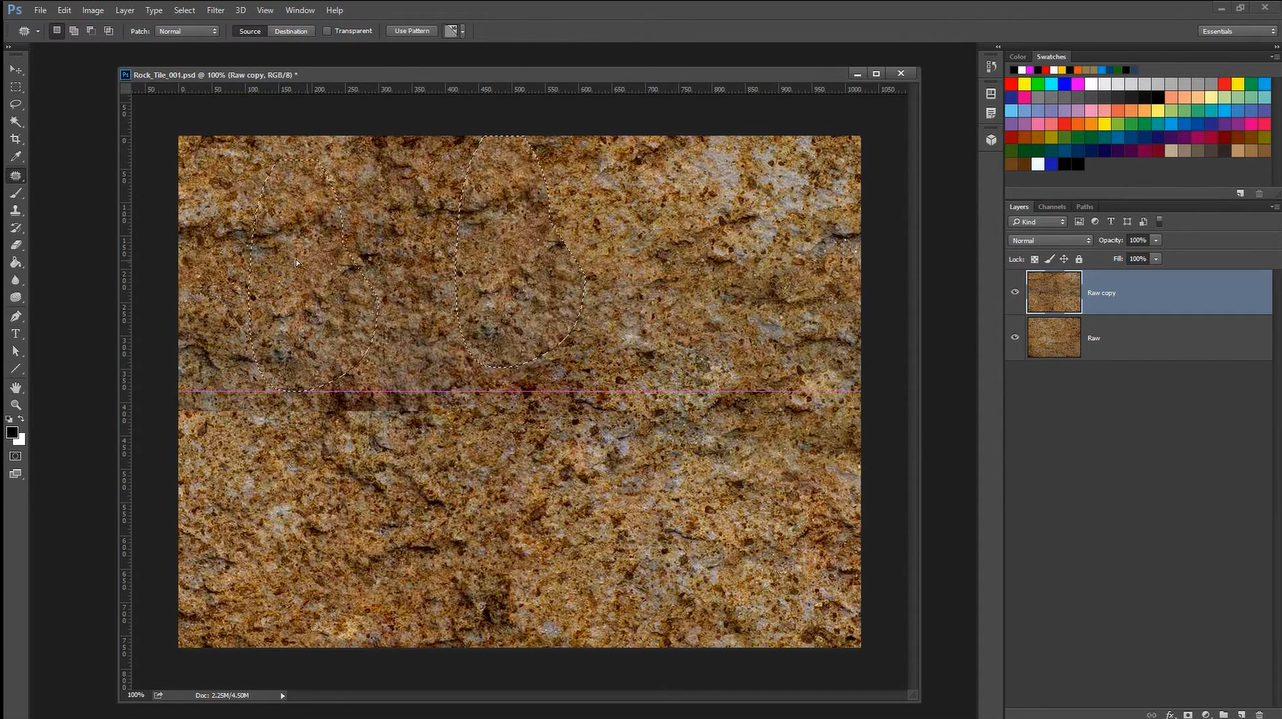
Task: Choose the Horizontal Type tool
Action: click(16, 334)
